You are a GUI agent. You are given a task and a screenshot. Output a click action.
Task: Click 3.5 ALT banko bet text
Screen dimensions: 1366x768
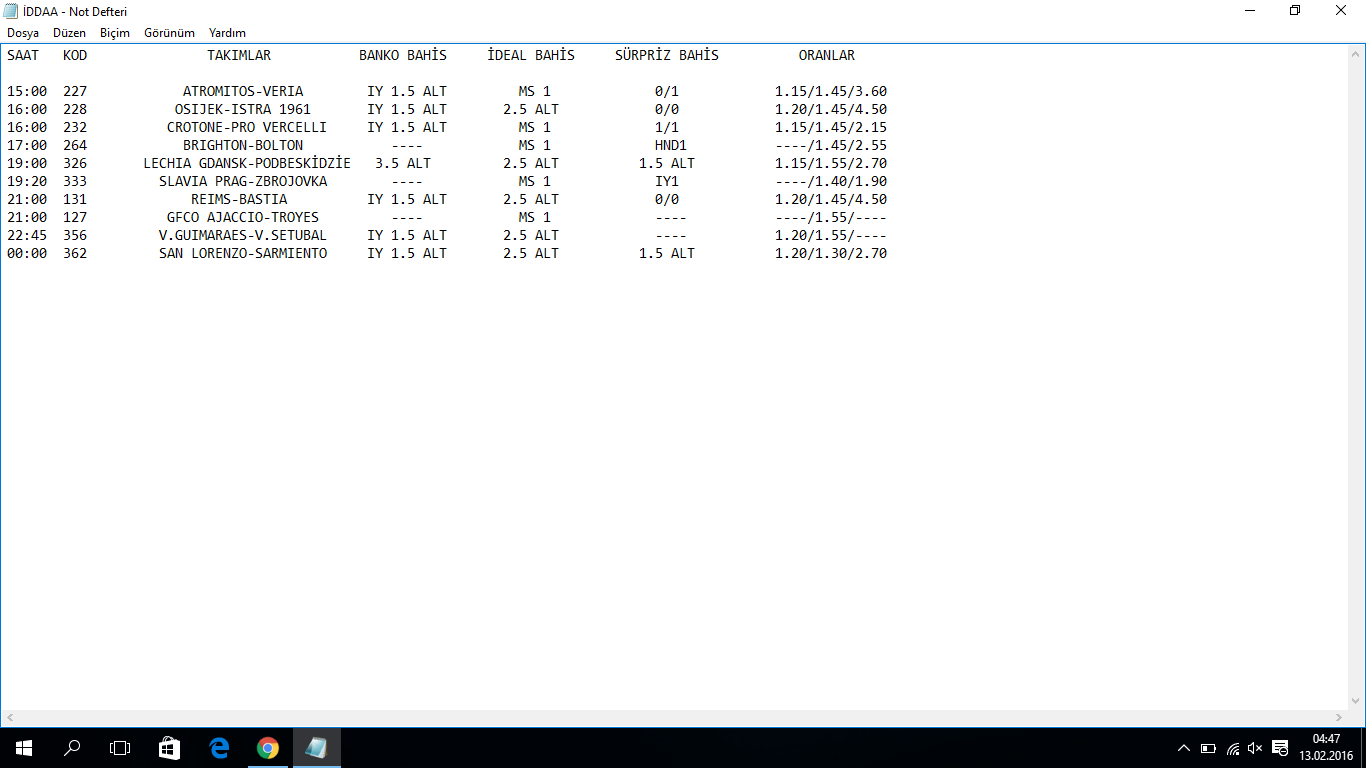point(403,163)
